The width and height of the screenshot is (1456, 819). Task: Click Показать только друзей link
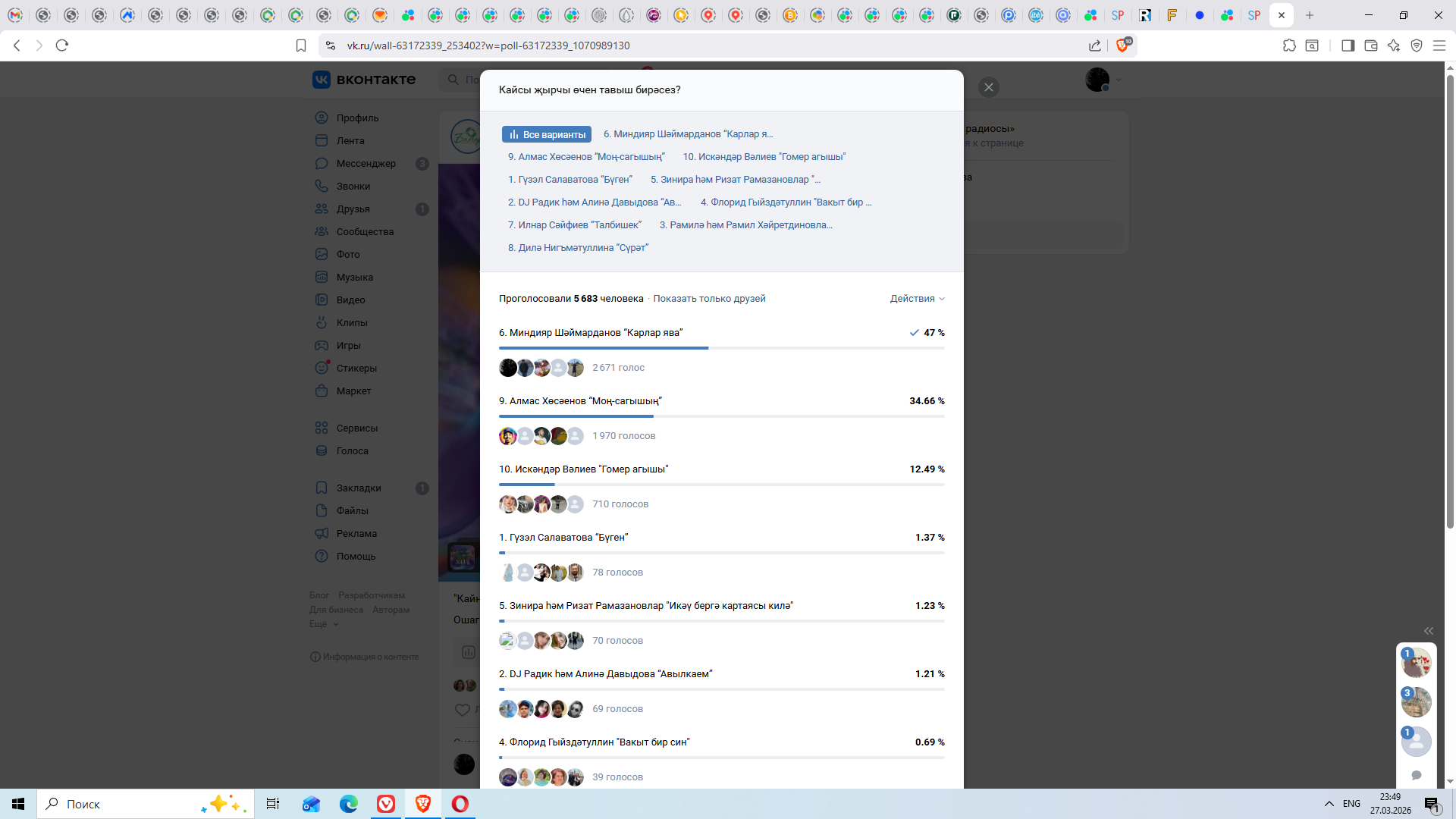709,299
